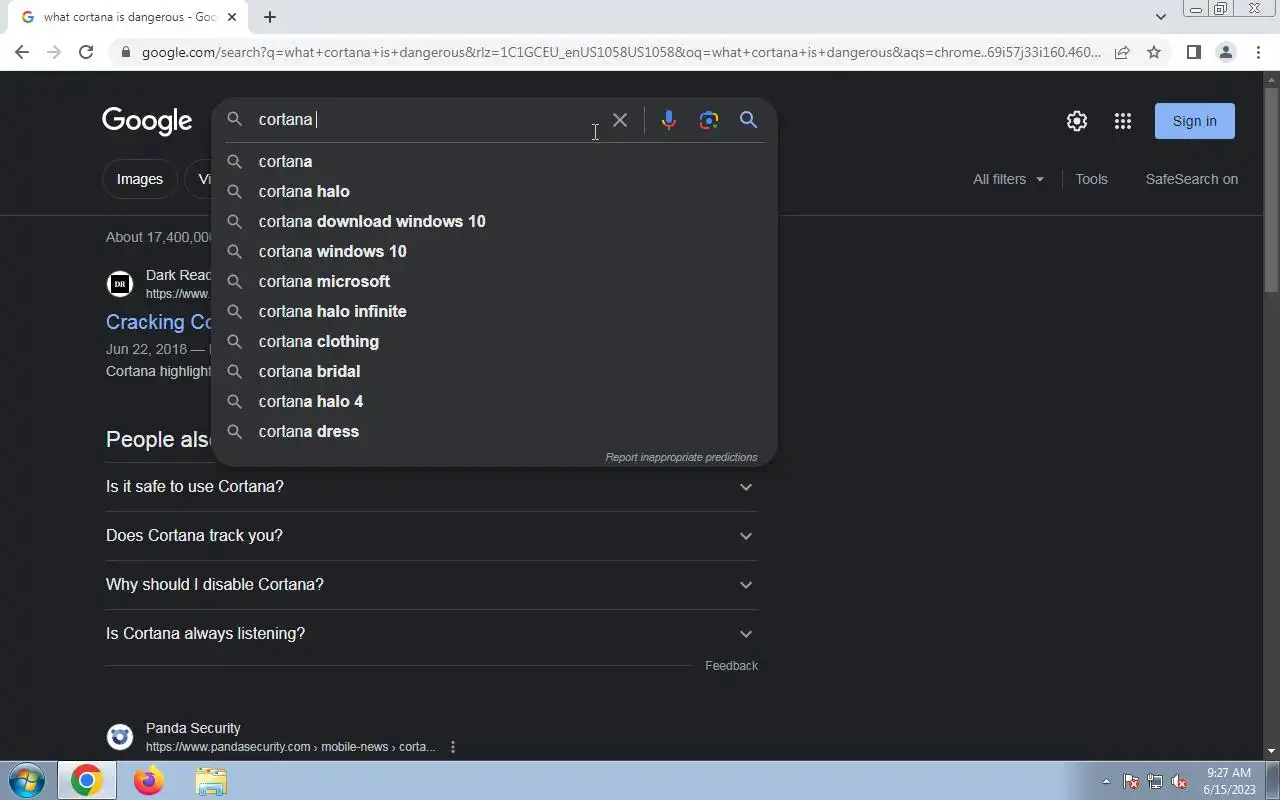
Task: Open Google quick settings gear
Action: [x=1077, y=121]
